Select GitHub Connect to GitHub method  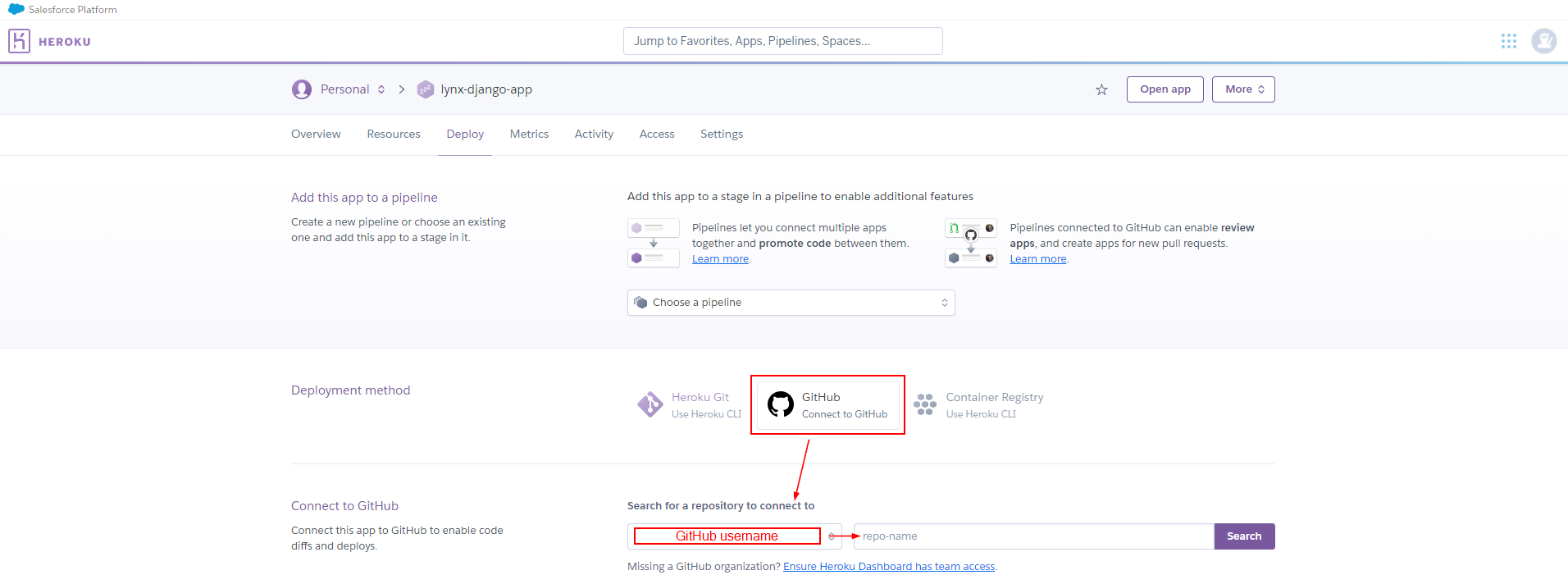(827, 404)
